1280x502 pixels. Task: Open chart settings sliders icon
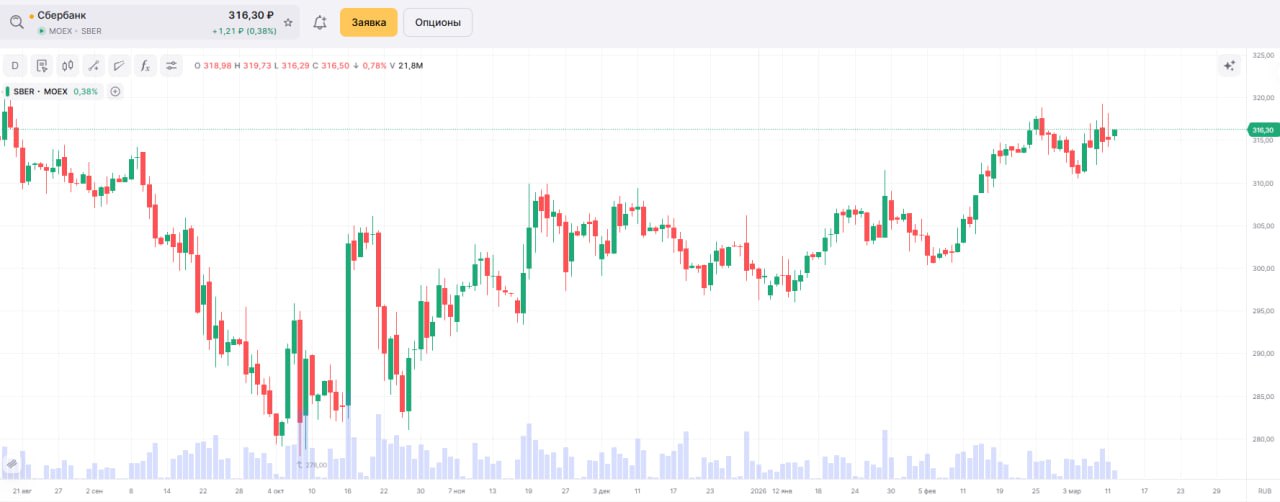click(x=172, y=66)
